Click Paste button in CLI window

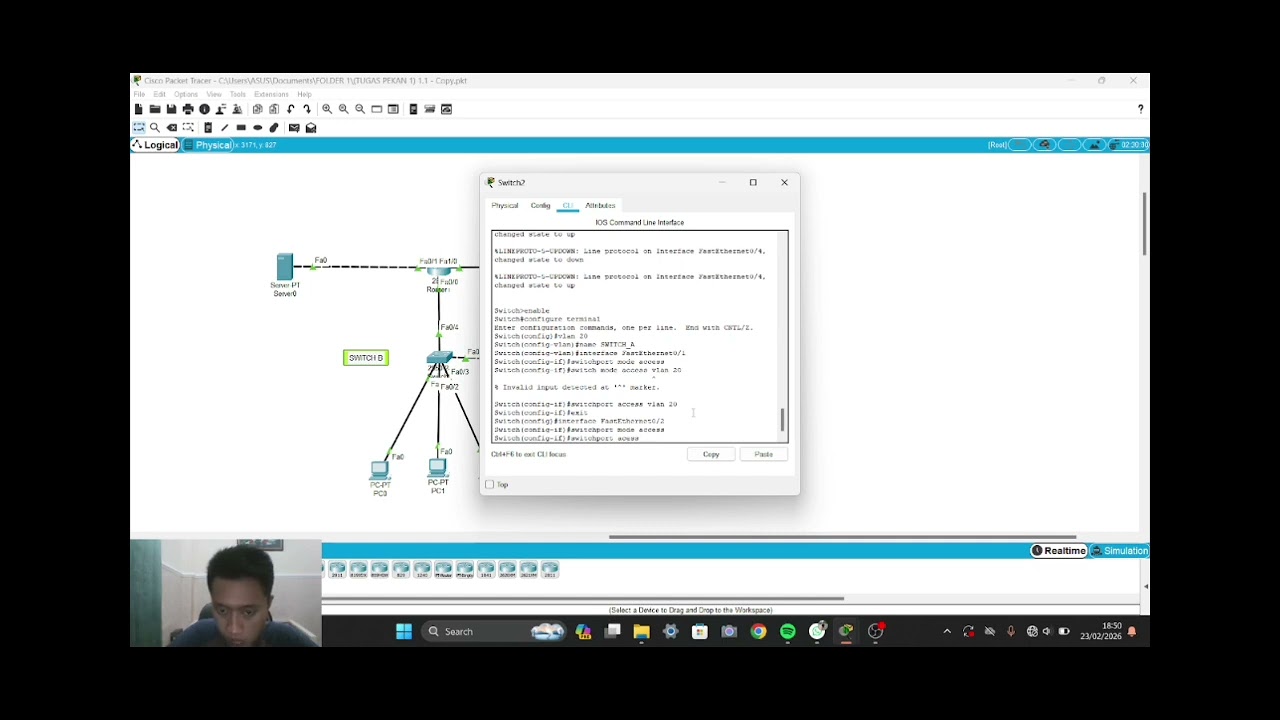pyautogui.click(x=763, y=455)
